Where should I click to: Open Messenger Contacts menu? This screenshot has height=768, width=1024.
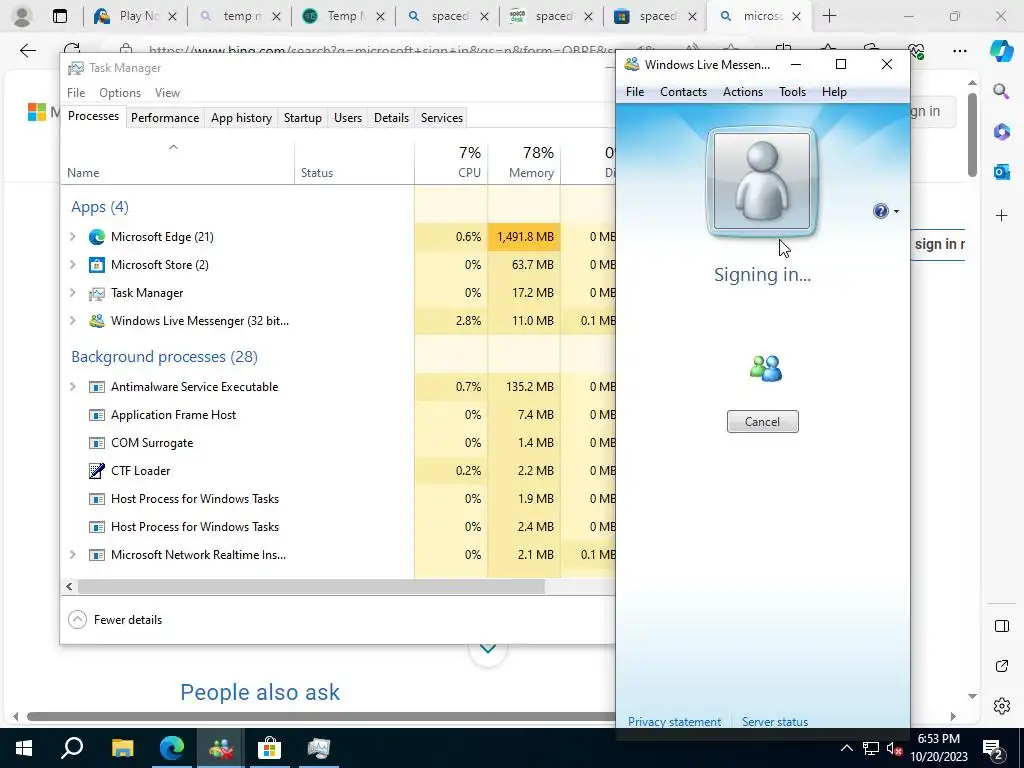[x=683, y=92]
